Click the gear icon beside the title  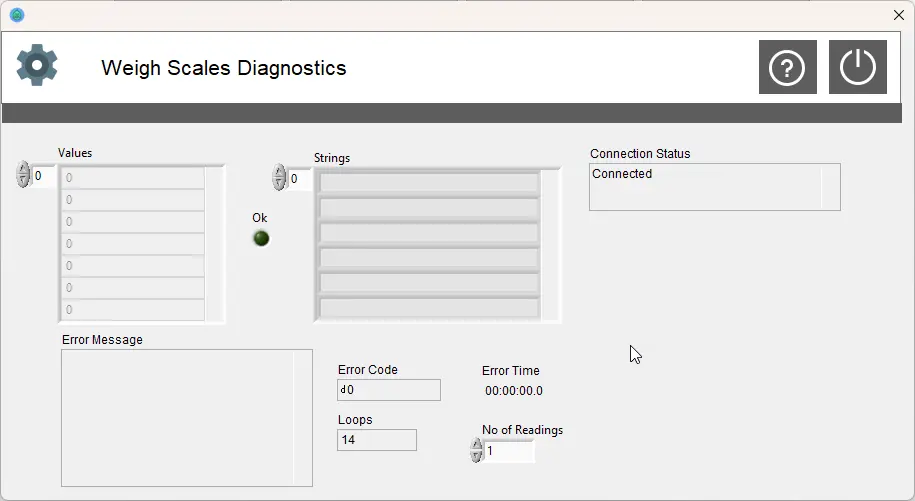tap(37, 65)
